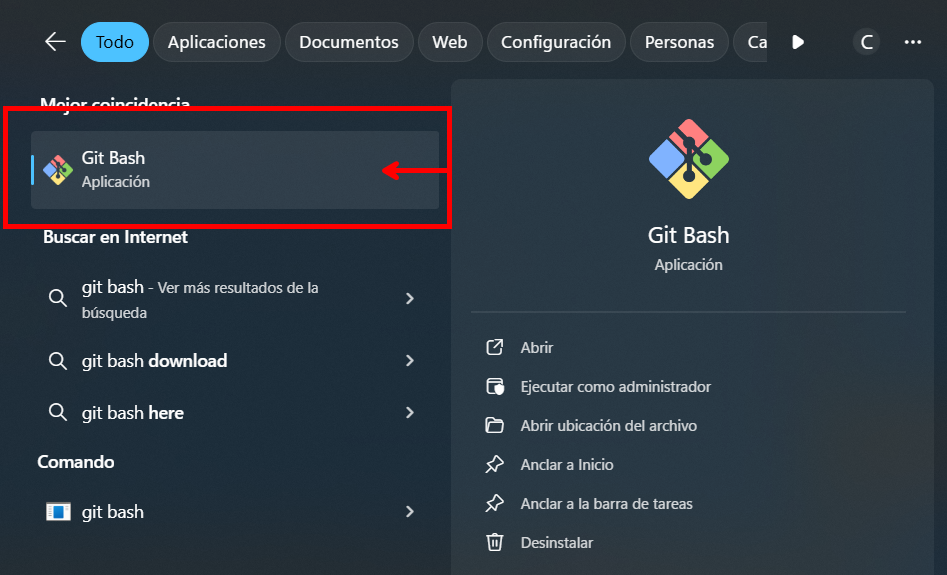Click the Desinstalar trash icon
Screen dimensions: 947x575
(x=494, y=543)
